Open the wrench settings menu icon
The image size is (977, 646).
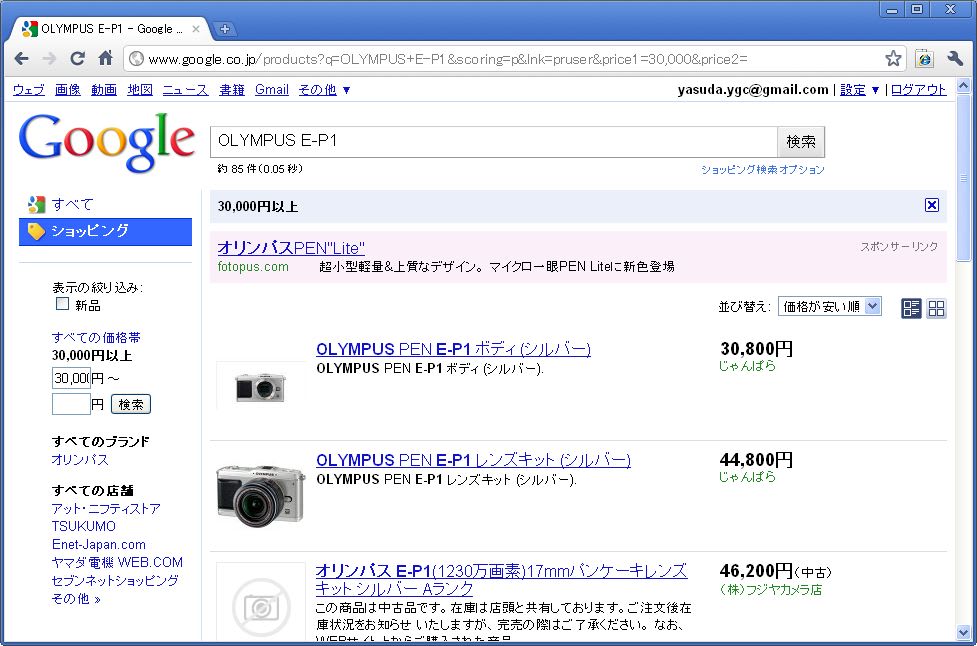[954, 59]
